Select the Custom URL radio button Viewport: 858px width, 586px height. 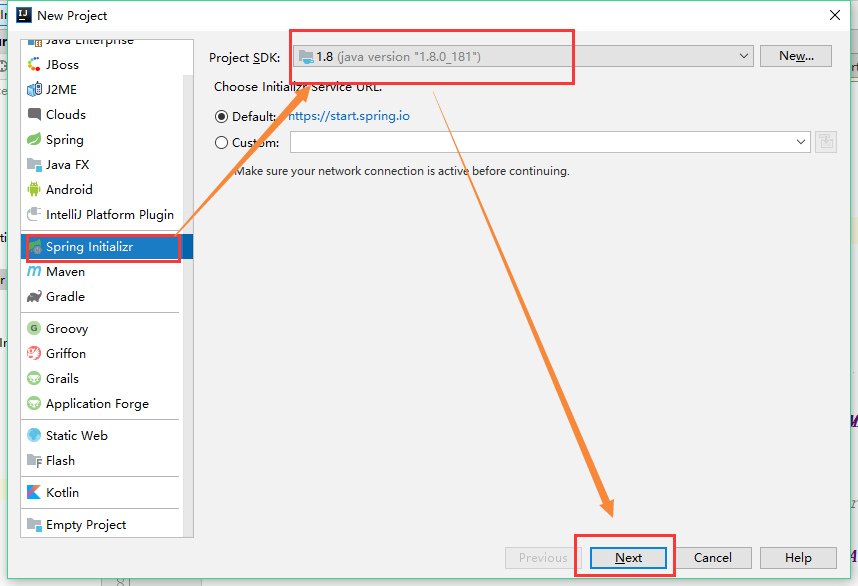click(x=221, y=143)
